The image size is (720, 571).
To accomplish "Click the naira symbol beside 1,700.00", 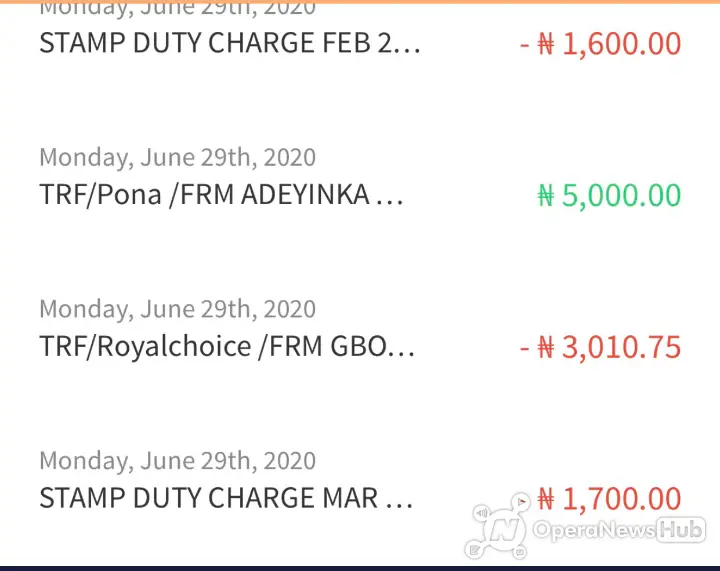I will 546,498.
